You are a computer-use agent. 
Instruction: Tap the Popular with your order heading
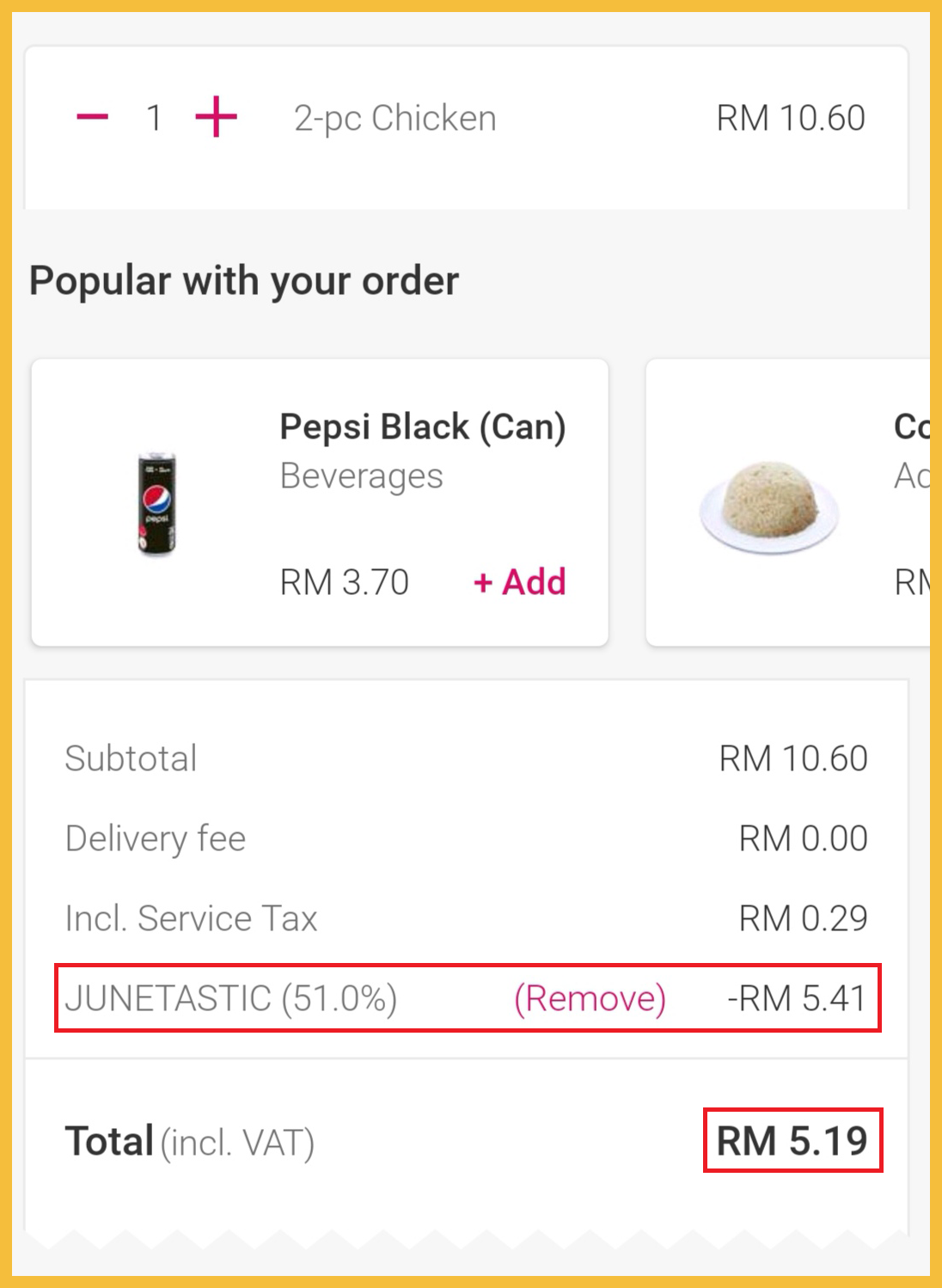(244, 281)
